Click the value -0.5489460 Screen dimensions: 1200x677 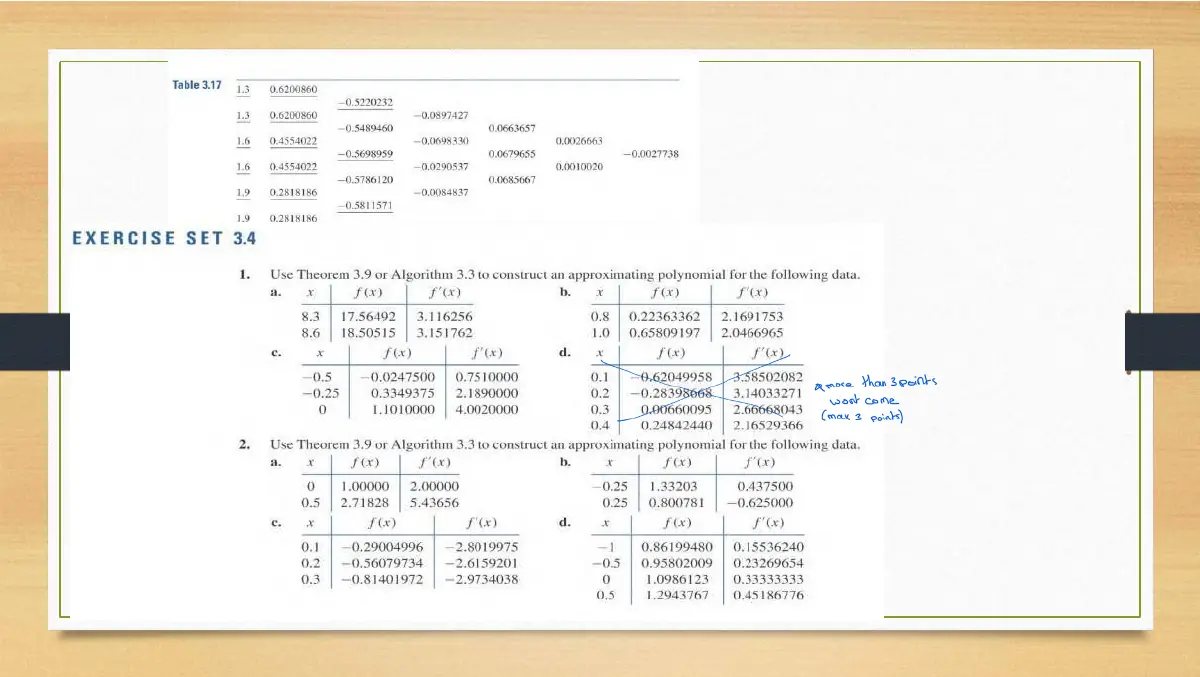365,129
